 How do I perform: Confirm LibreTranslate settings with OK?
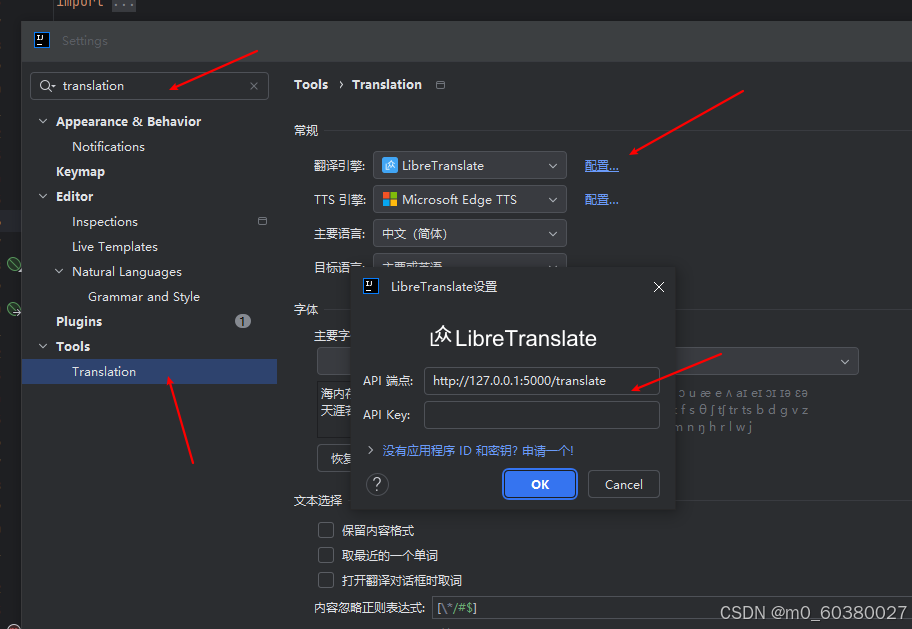click(x=540, y=484)
